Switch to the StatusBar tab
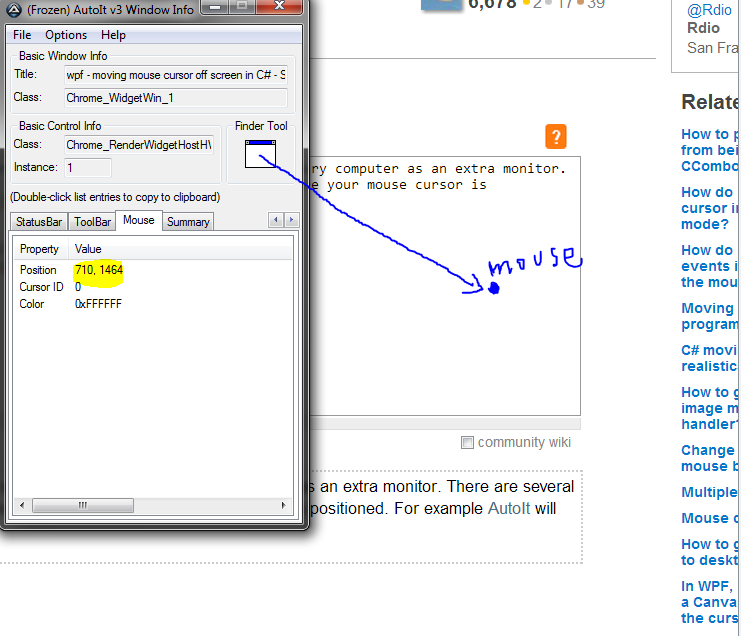 (39, 222)
